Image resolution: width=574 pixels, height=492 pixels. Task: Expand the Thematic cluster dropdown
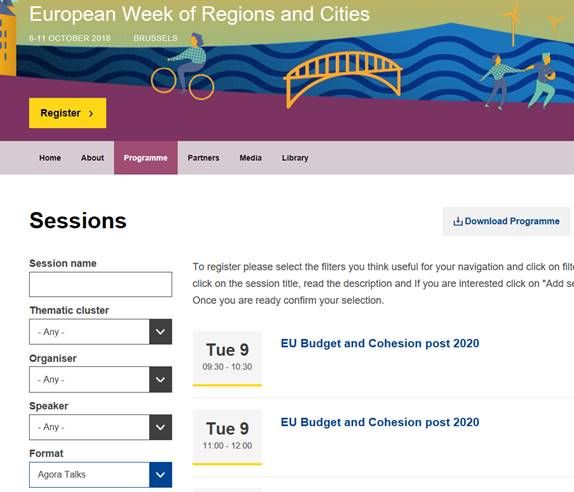pyautogui.click(x=100, y=332)
